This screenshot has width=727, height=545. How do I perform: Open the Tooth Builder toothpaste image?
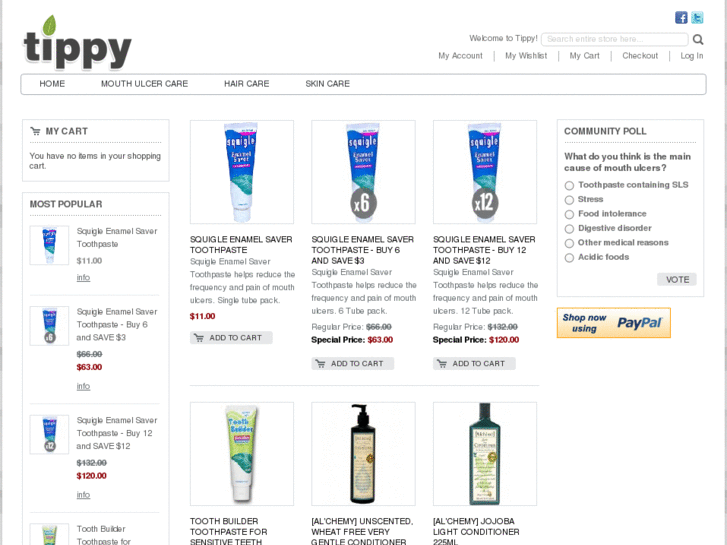click(x=242, y=454)
